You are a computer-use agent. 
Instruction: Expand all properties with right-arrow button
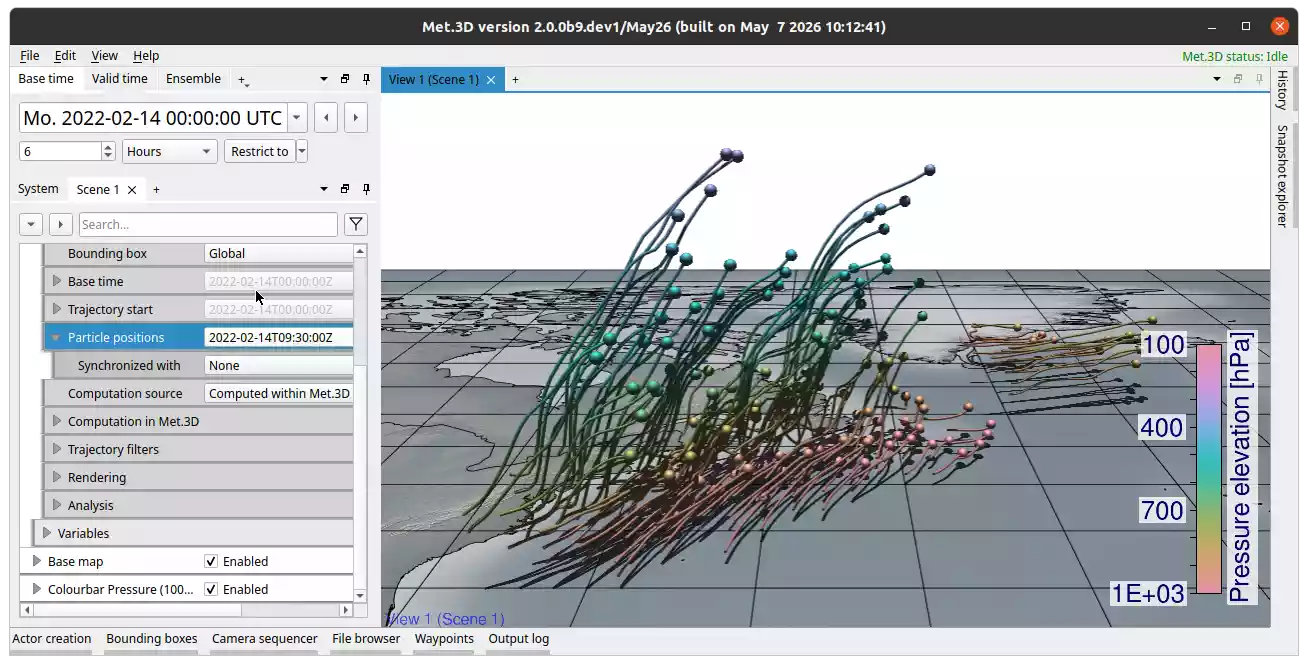coord(61,225)
